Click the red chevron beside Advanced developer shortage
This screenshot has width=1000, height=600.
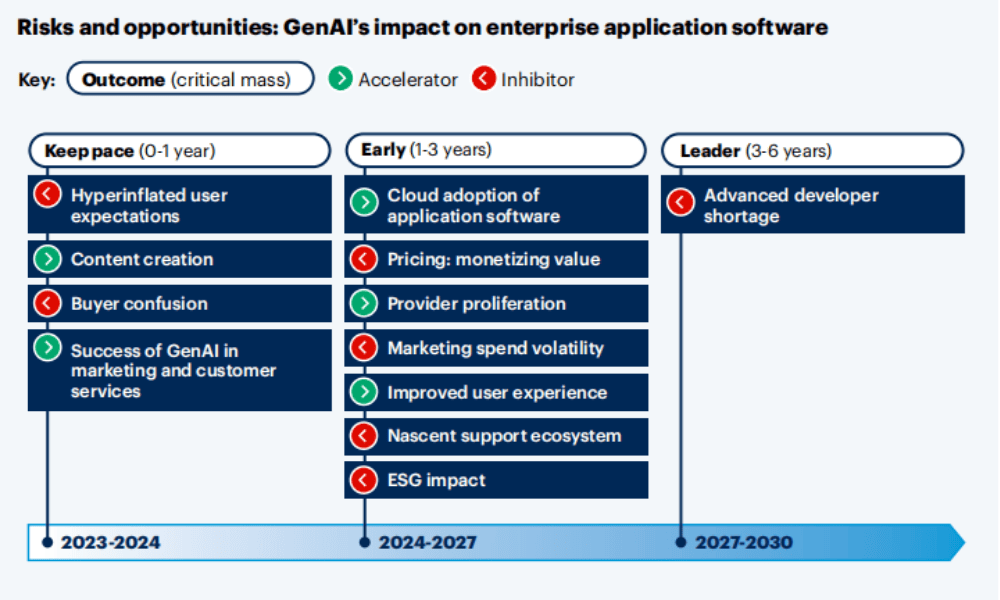(680, 203)
